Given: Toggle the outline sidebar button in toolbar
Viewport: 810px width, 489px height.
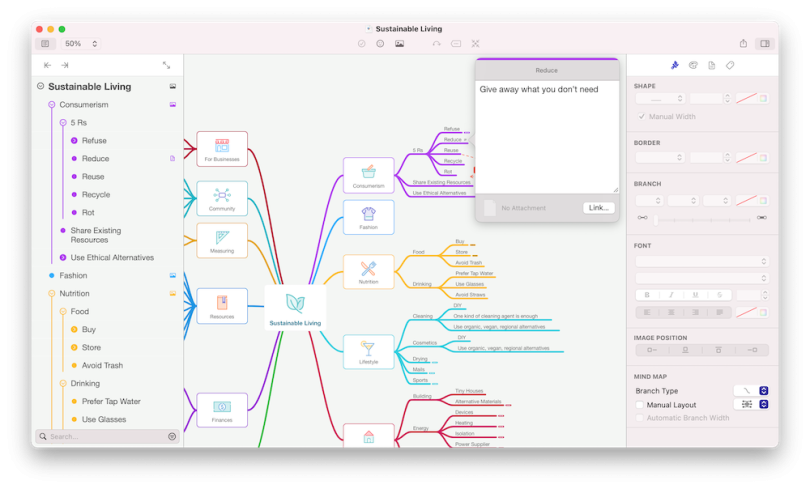Looking at the screenshot, I should pyautogui.click(x=45, y=44).
